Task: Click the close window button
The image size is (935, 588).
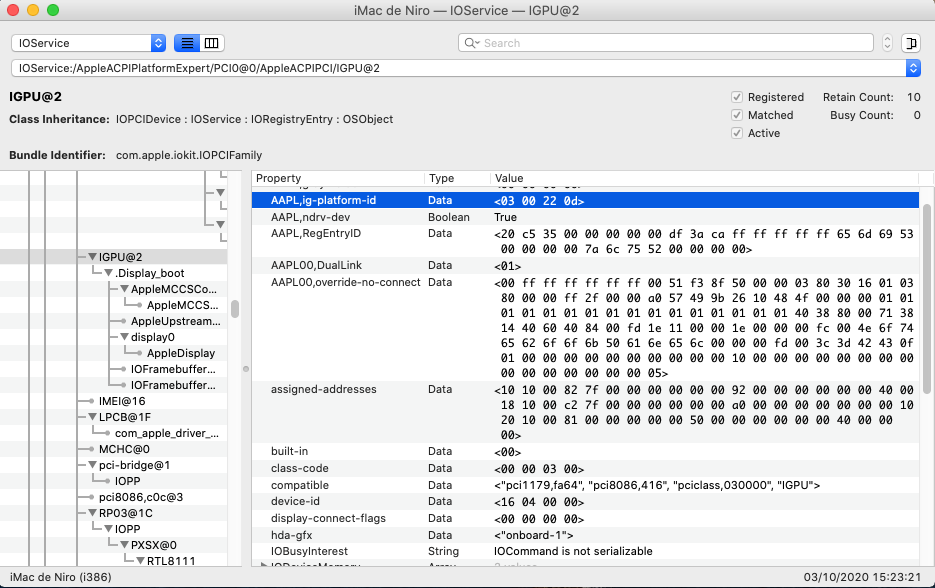Action: click(x=13, y=10)
